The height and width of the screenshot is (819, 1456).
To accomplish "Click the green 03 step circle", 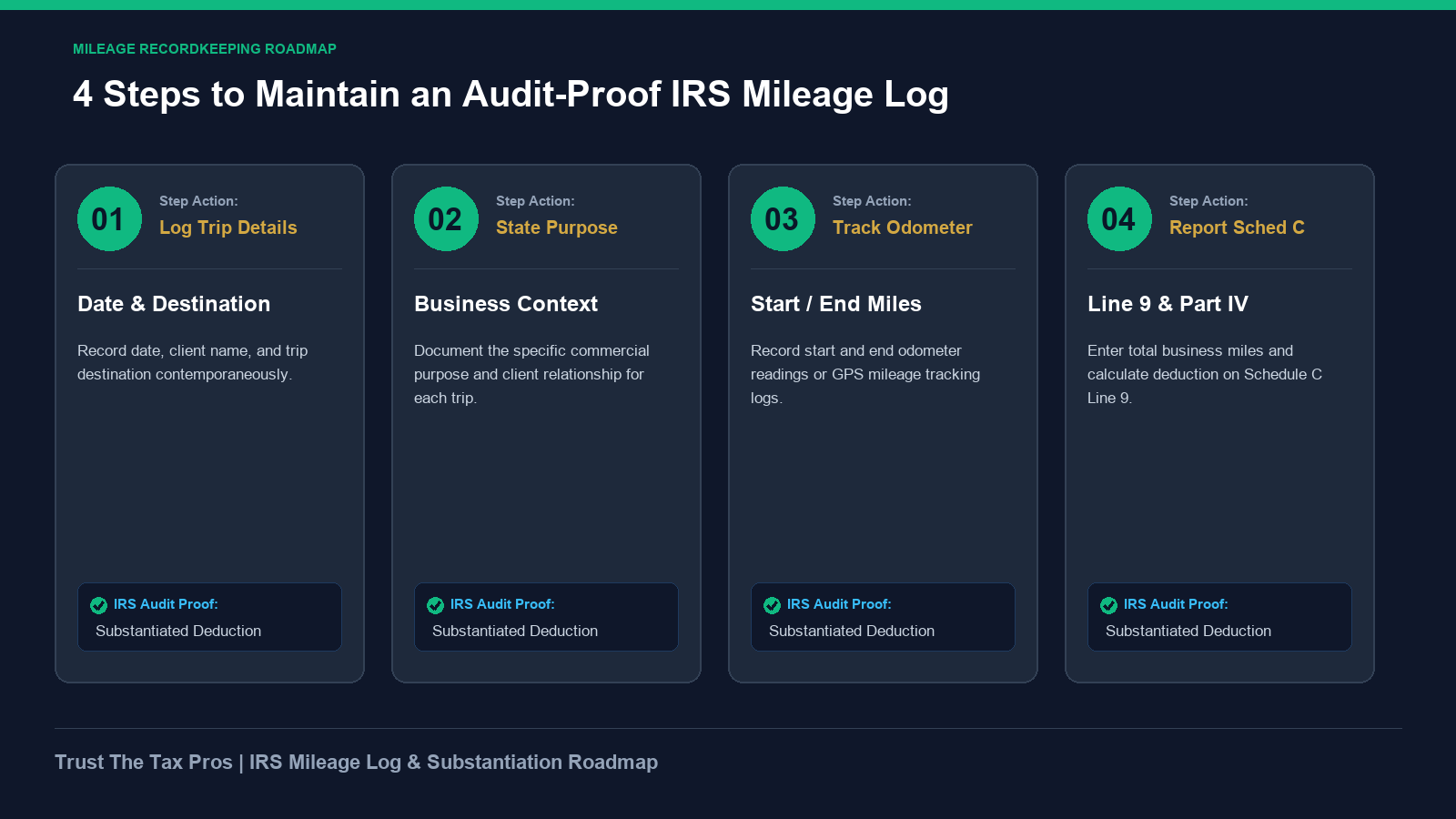I will click(783, 218).
